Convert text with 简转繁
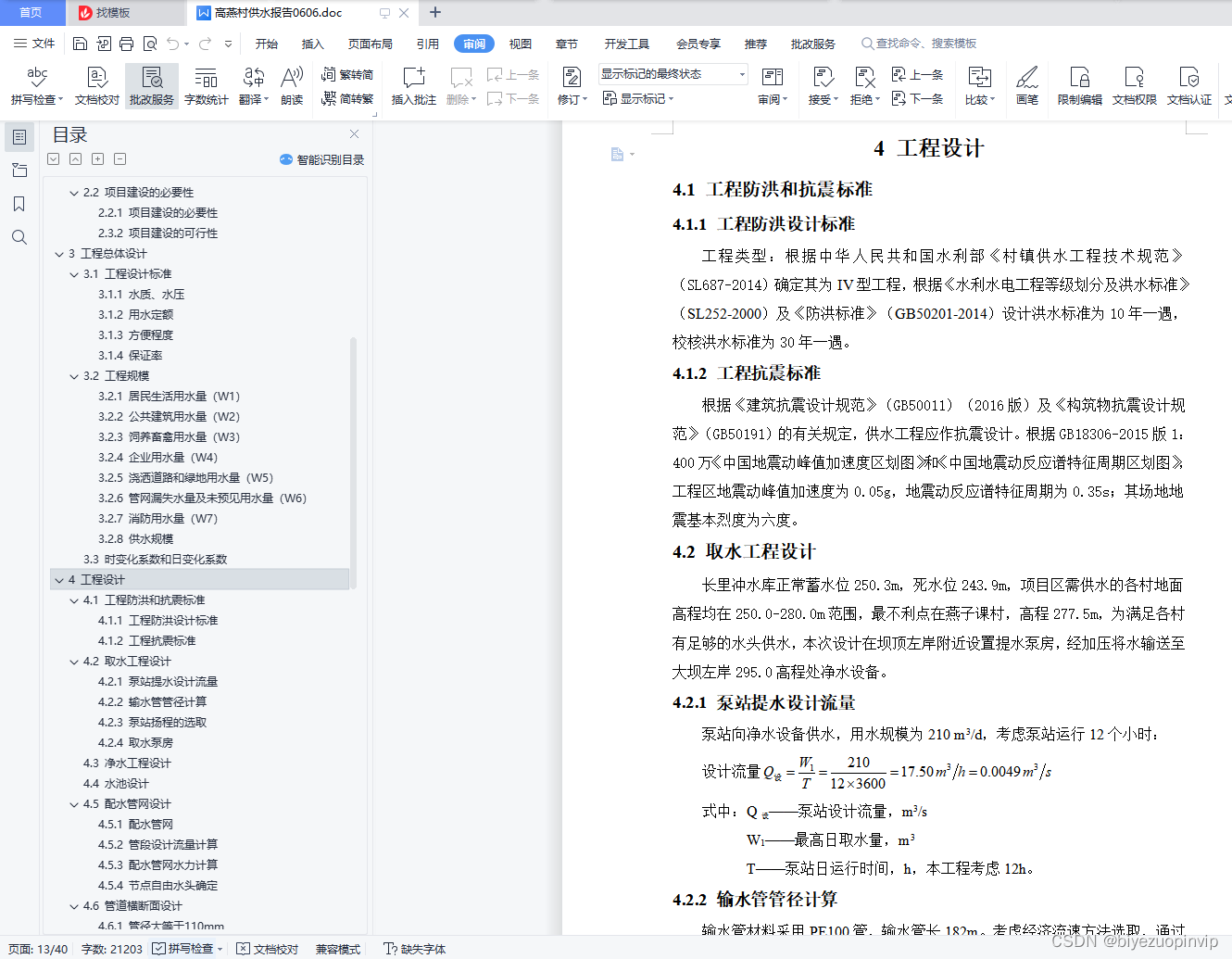1232x959 pixels. [347, 98]
